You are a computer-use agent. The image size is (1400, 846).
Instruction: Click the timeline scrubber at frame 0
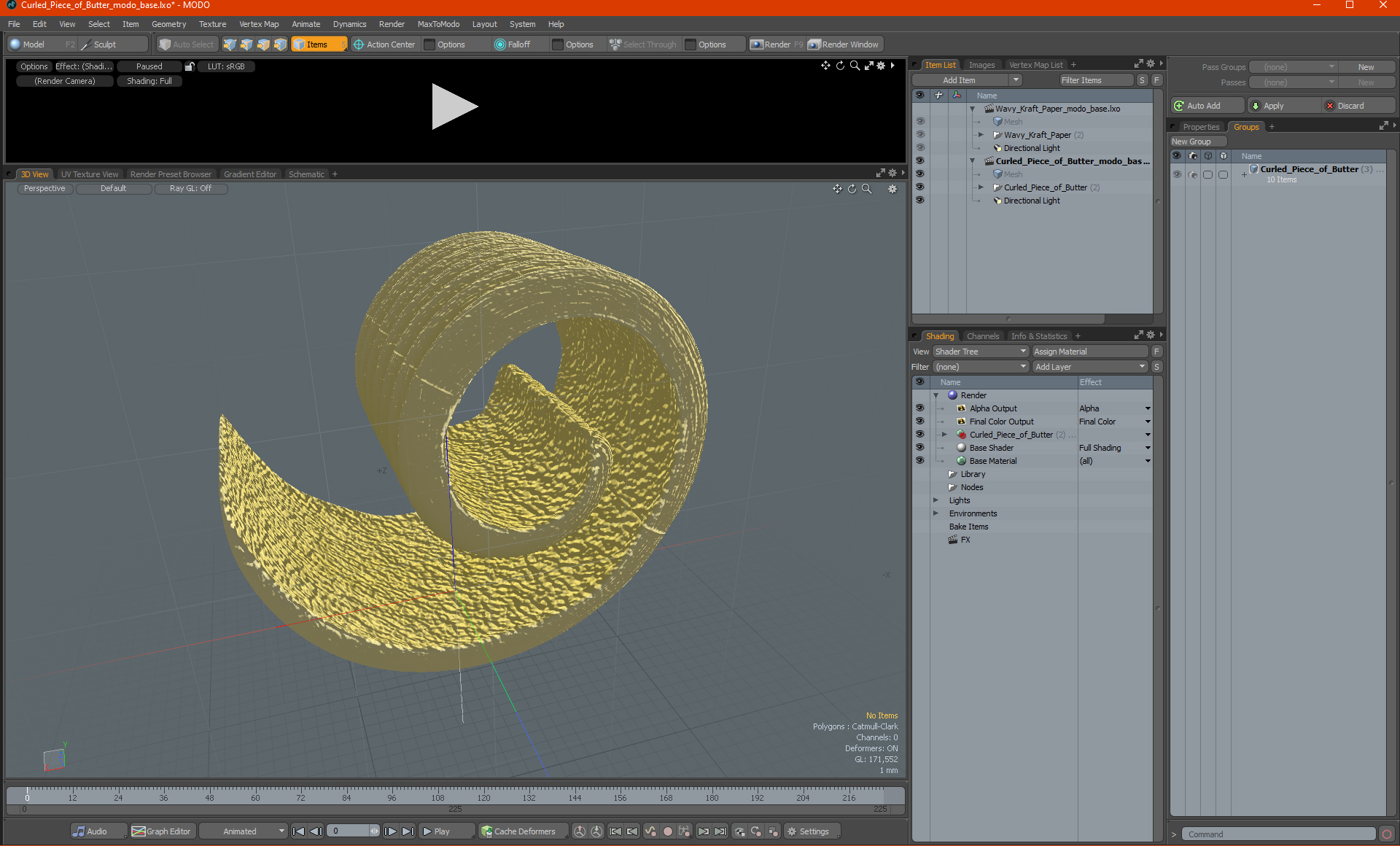pyautogui.click(x=27, y=792)
